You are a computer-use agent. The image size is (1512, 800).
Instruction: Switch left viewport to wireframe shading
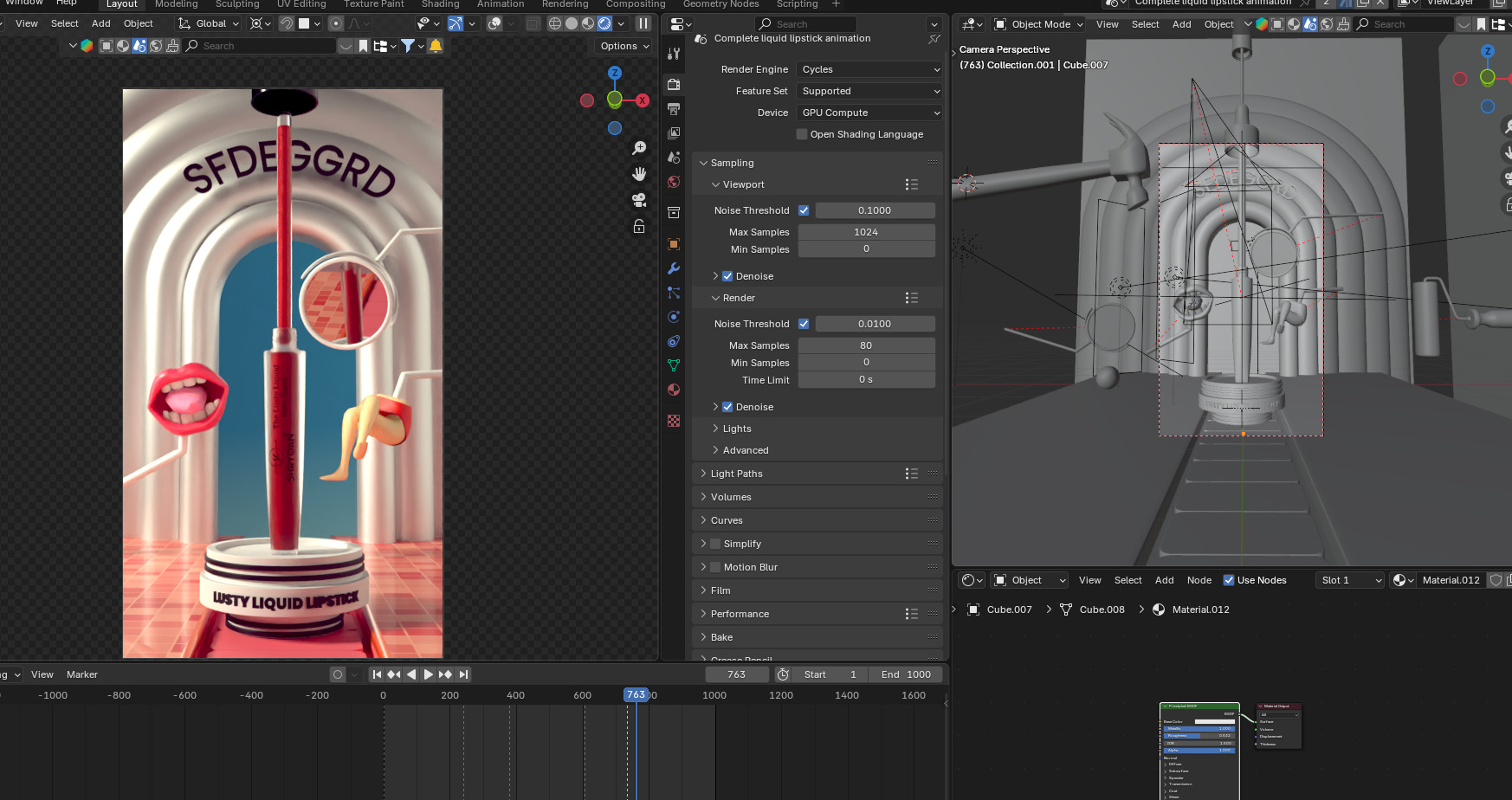point(555,23)
